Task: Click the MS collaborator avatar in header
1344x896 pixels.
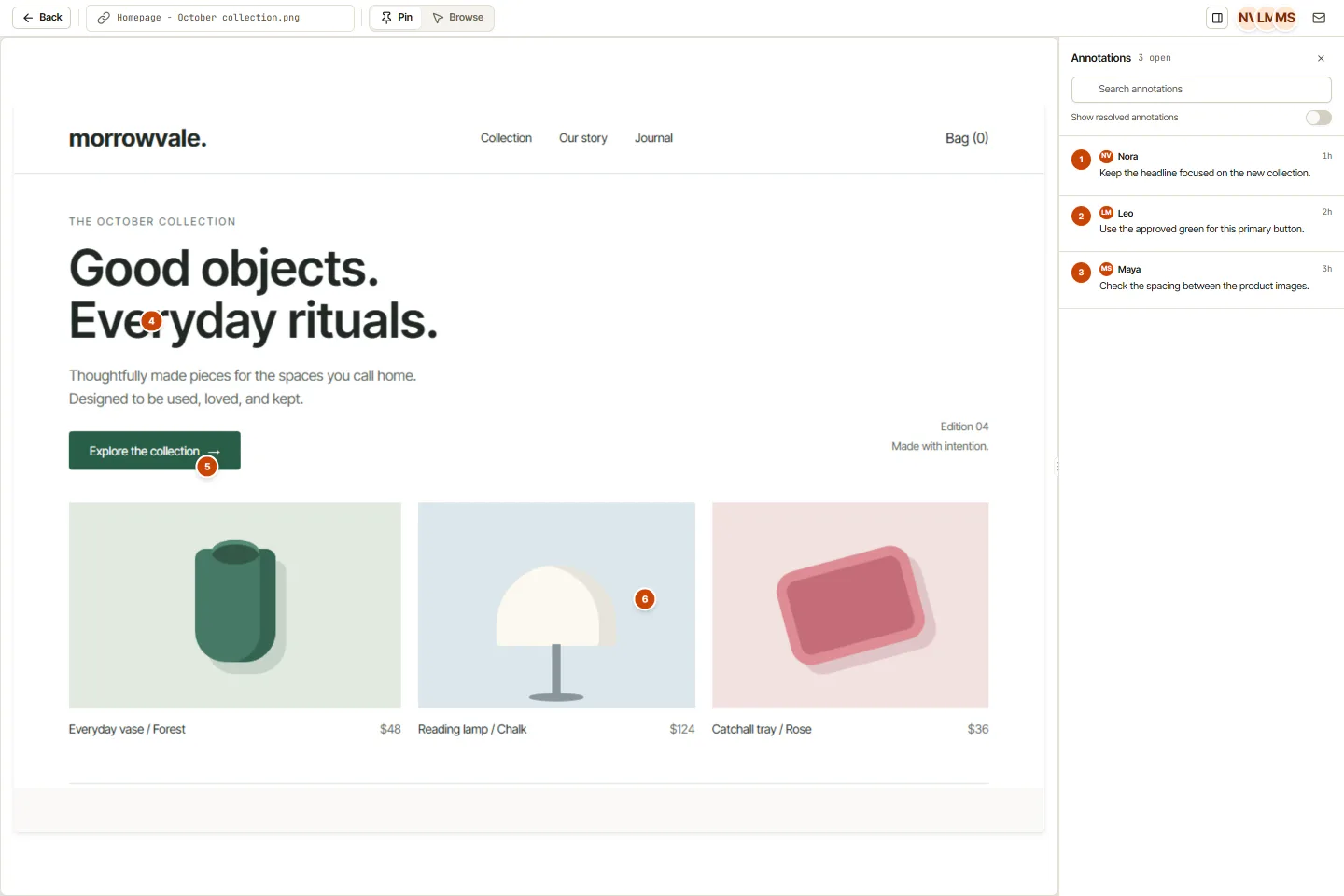Action: point(1286,18)
